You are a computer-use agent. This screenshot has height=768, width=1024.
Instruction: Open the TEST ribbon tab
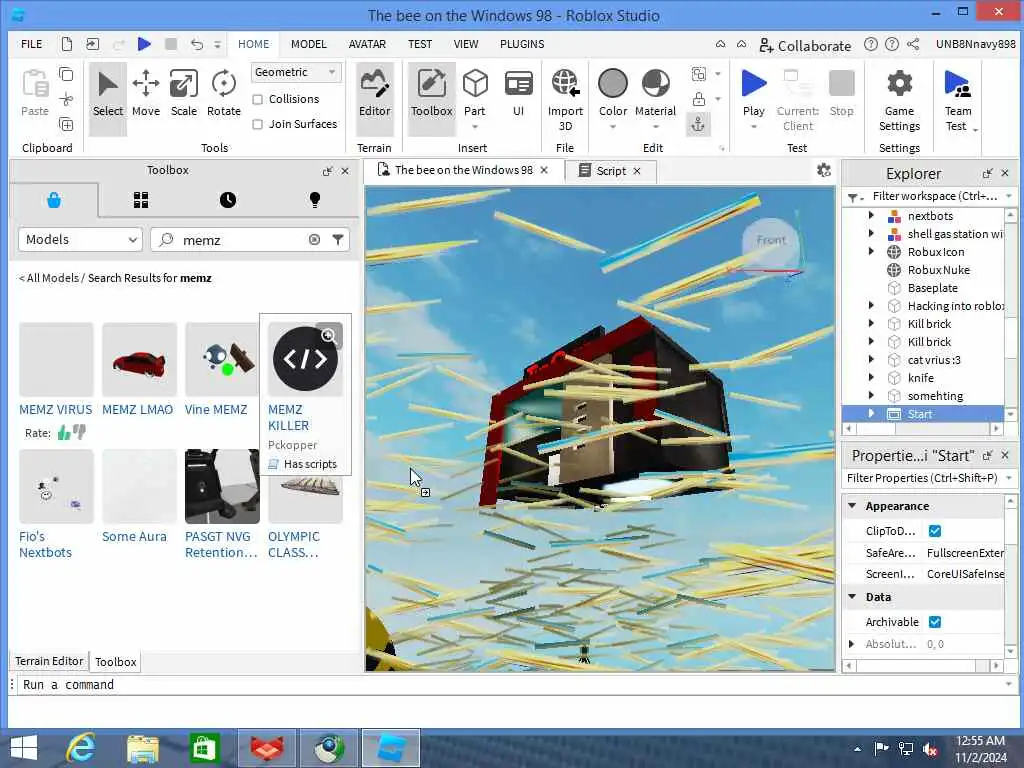[420, 44]
